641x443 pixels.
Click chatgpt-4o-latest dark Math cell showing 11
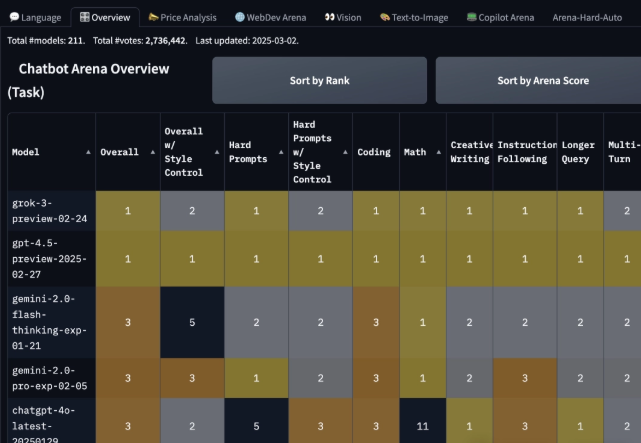click(x=422, y=425)
